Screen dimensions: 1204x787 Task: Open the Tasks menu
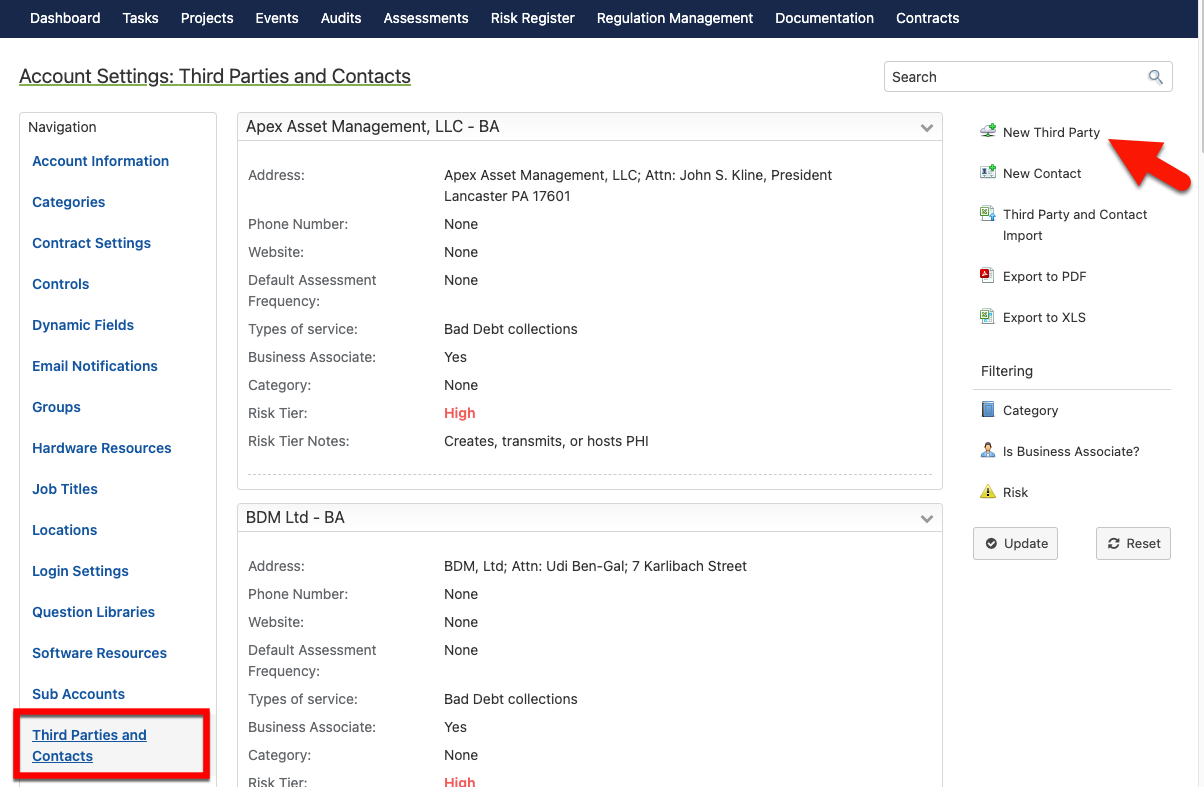coord(140,18)
